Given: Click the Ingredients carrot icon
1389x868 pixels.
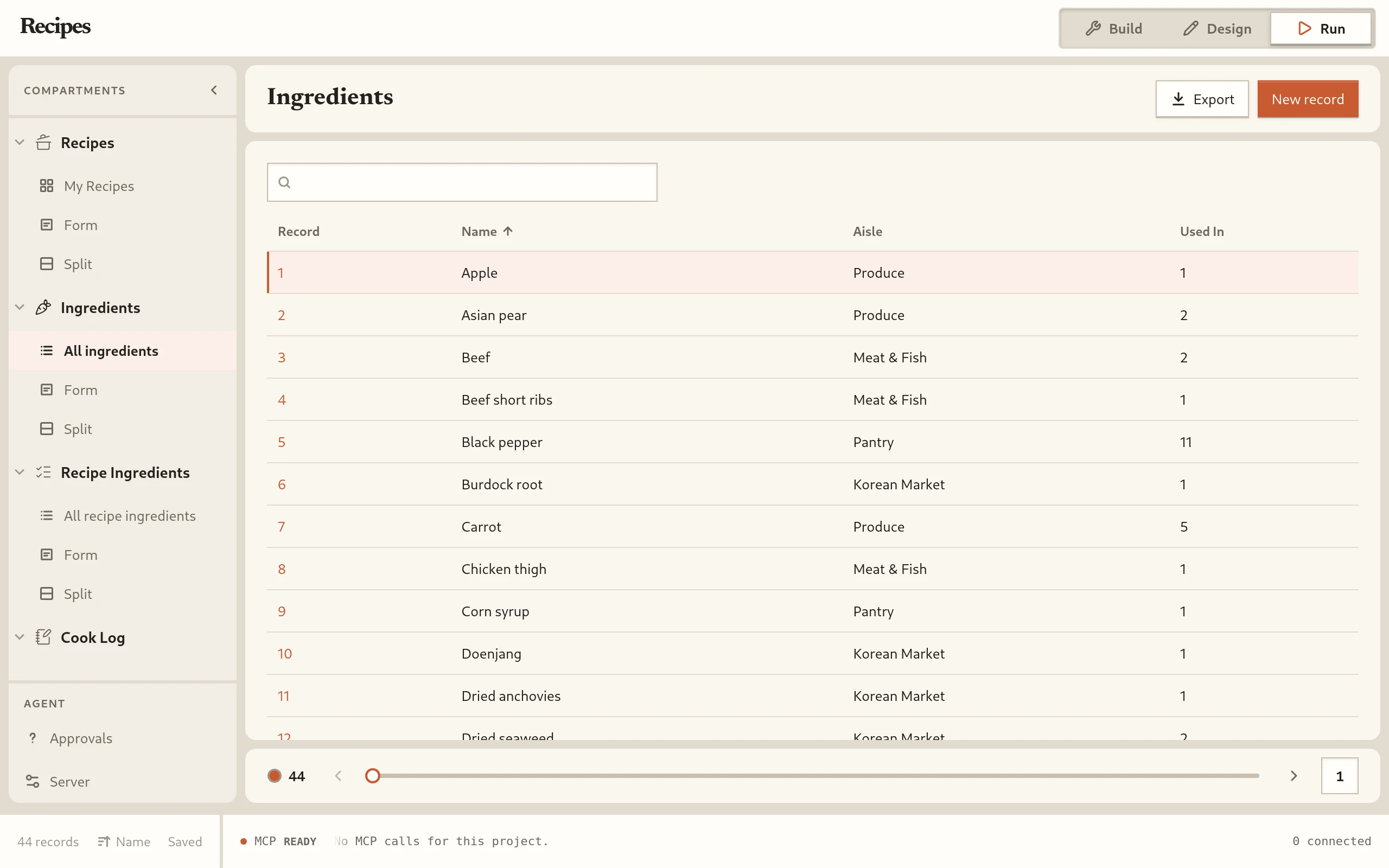Looking at the screenshot, I should [x=43, y=308].
